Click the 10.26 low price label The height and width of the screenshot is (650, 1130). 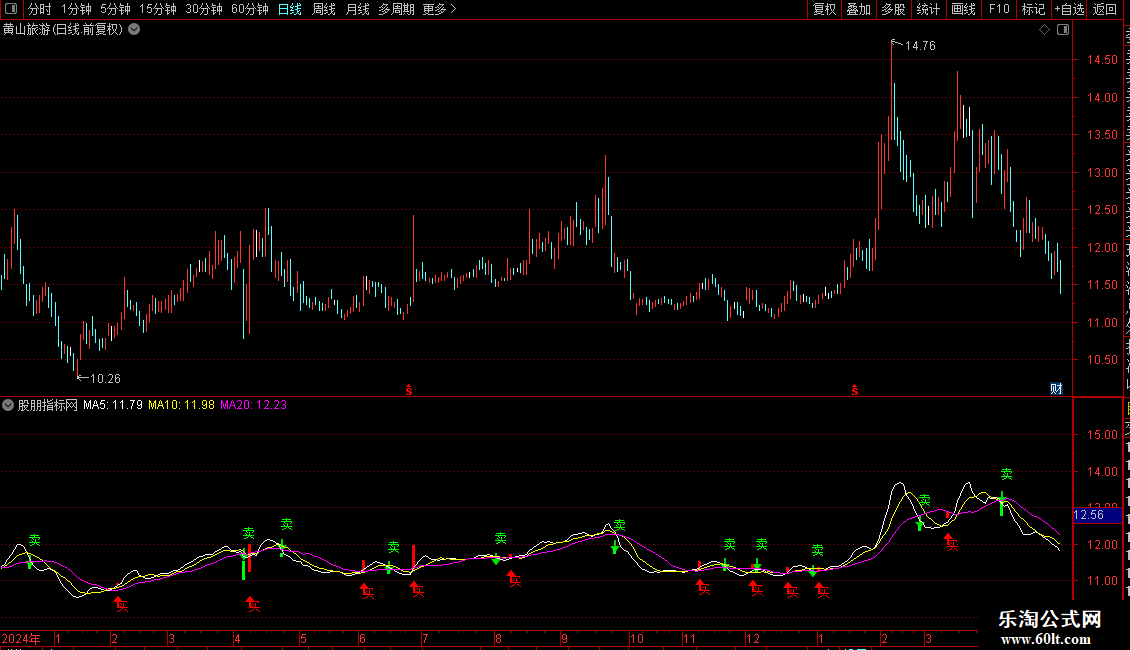click(105, 379)
